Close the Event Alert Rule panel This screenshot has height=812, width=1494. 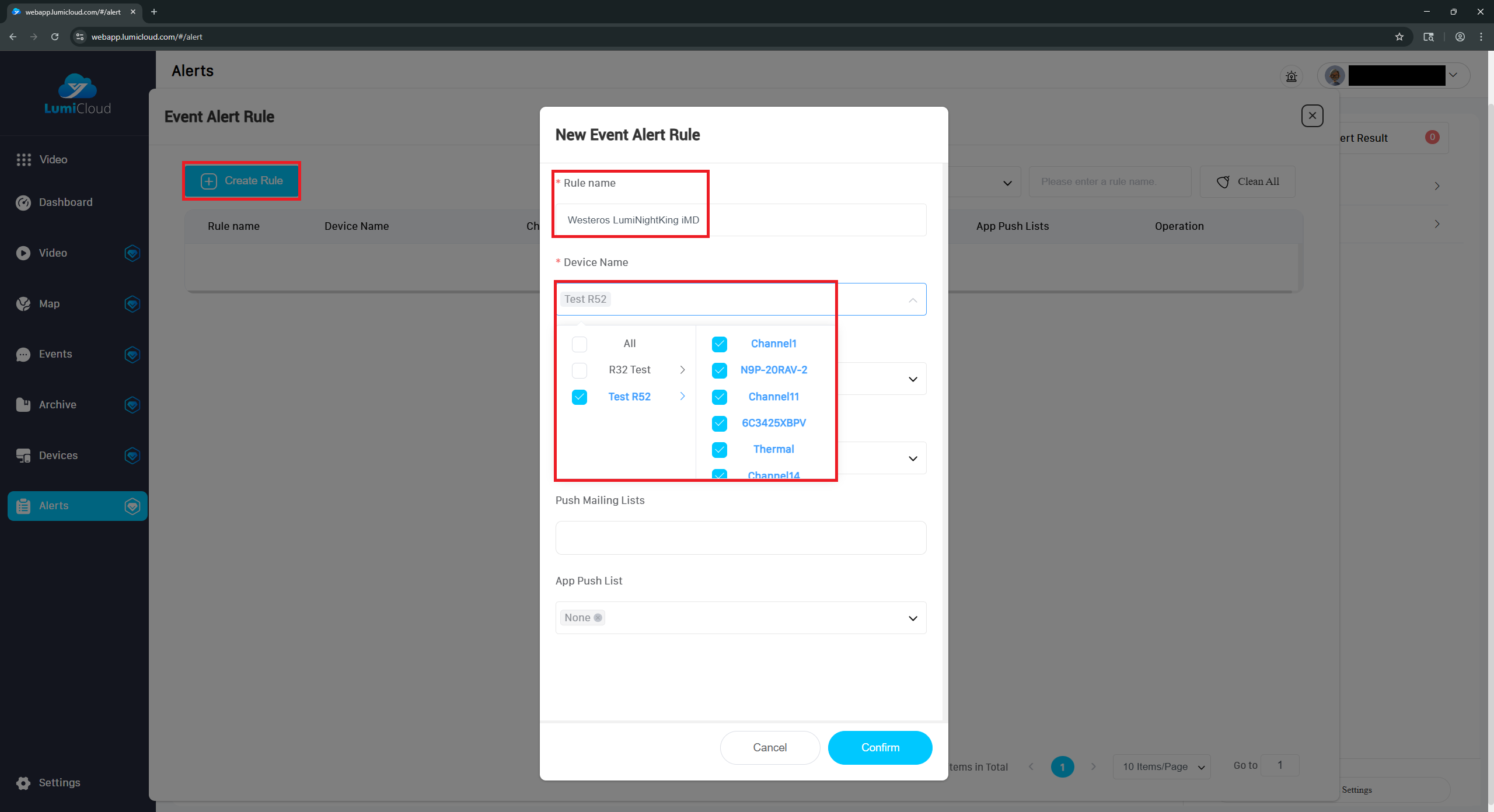tap(1312, 116)
